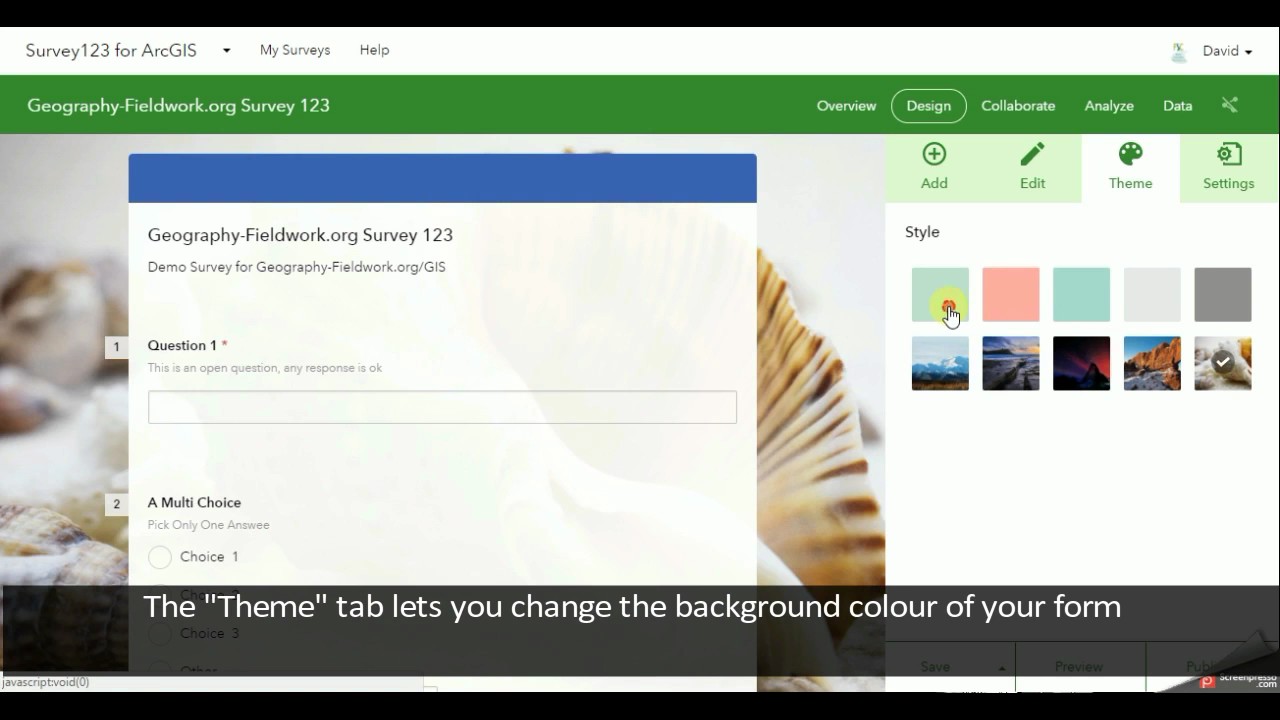Select the snowy mountain background thumbnail
The image size is (1280, 720).
(940, 363)
